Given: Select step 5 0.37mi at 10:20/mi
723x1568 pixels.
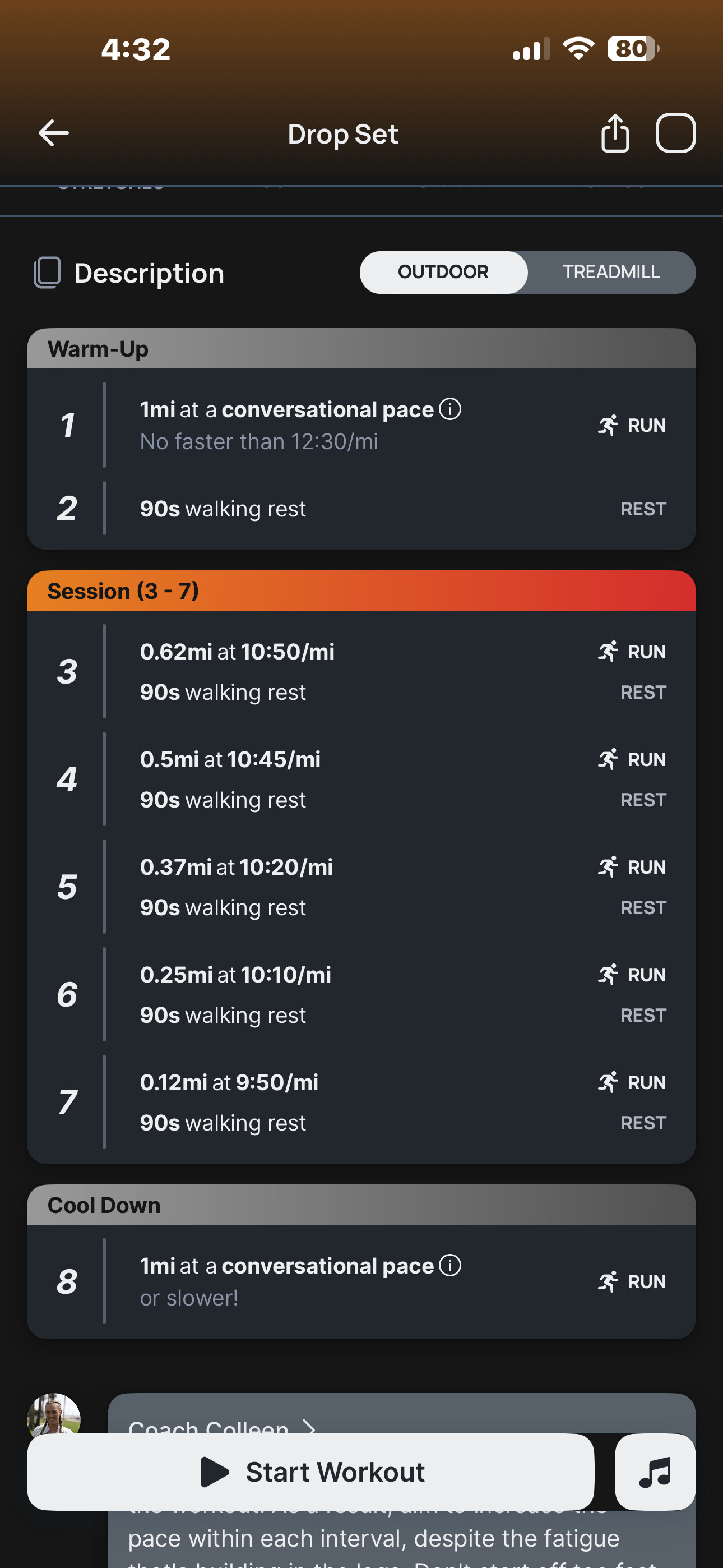Looking at the screenshot, I should pyautogui.click(x=236, y=867).
